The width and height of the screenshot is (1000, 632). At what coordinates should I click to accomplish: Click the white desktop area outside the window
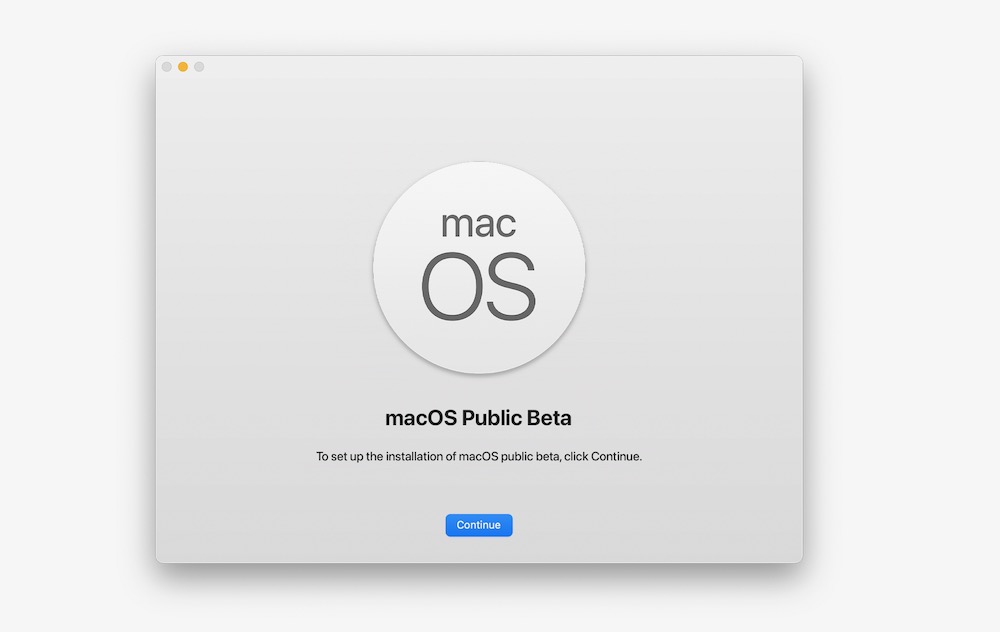900,300
